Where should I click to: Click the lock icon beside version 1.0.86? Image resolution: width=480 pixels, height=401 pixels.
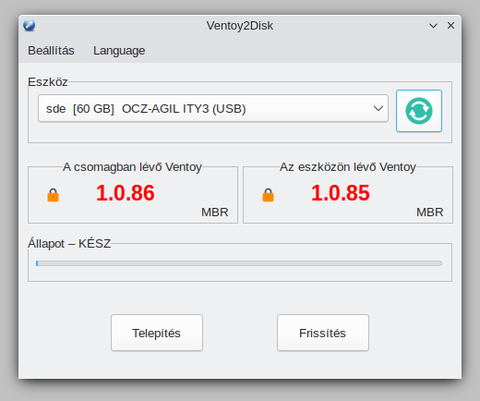tap(53, 195)
